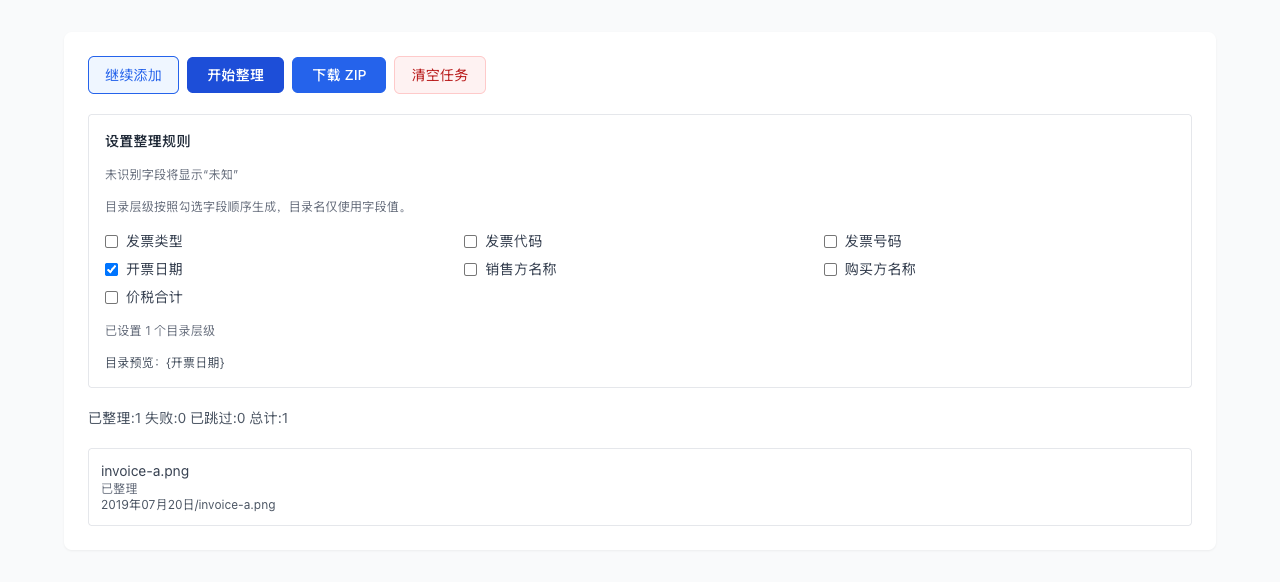Click the 下载 ZIP button

coord(338,75)
